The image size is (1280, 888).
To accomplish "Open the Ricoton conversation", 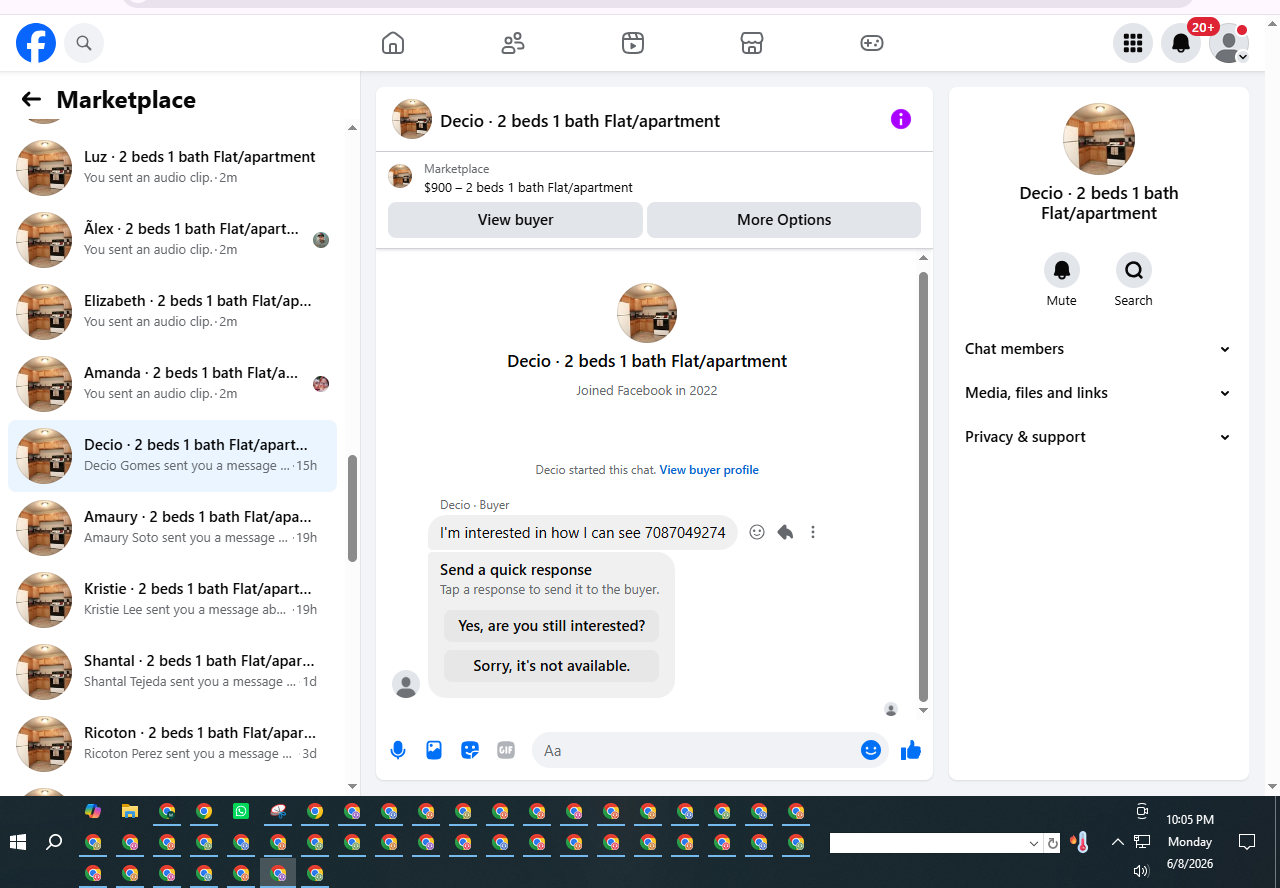I will click(x=172, y=744).
